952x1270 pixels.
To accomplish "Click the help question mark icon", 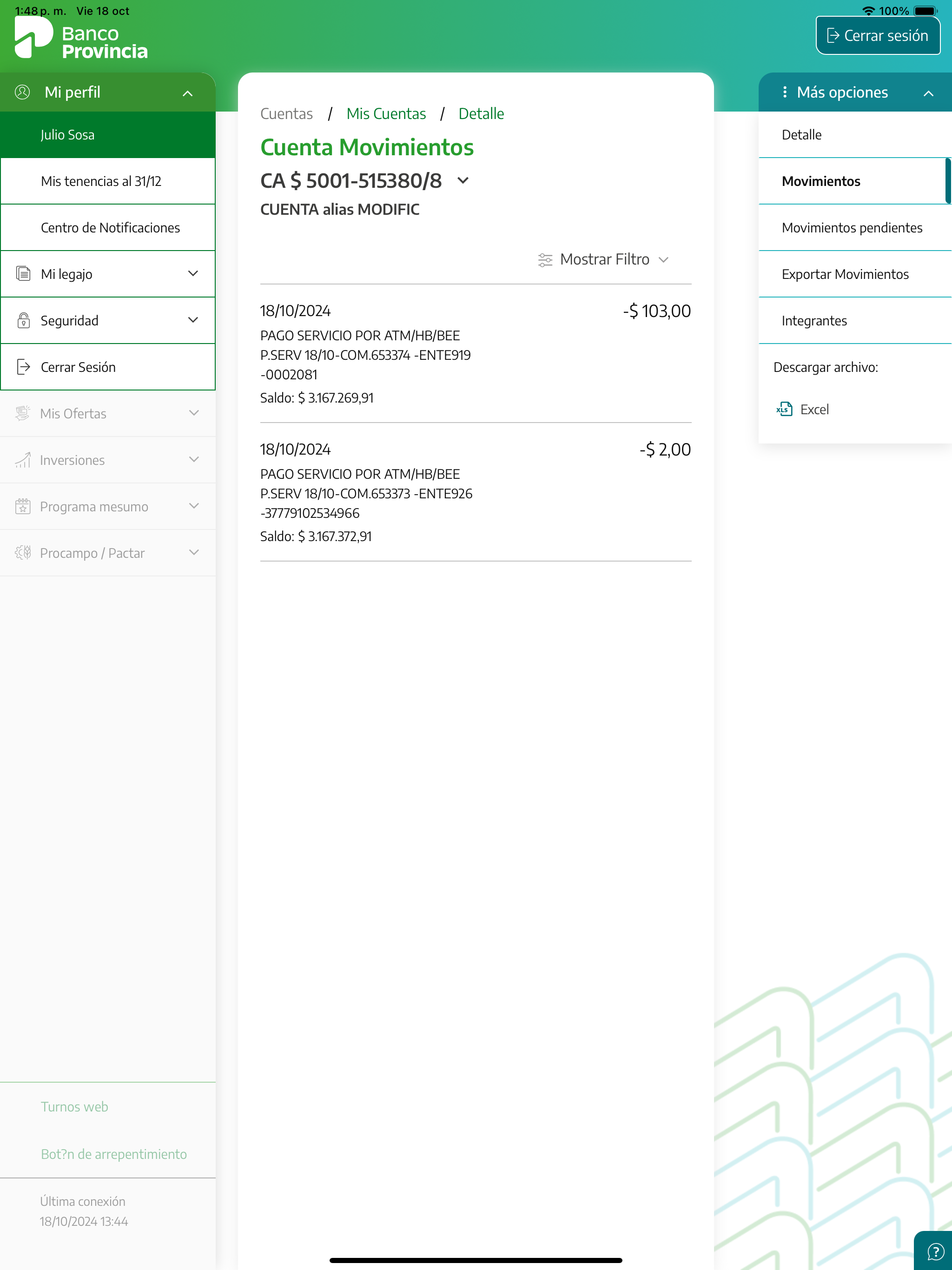I will (935, 1251).
